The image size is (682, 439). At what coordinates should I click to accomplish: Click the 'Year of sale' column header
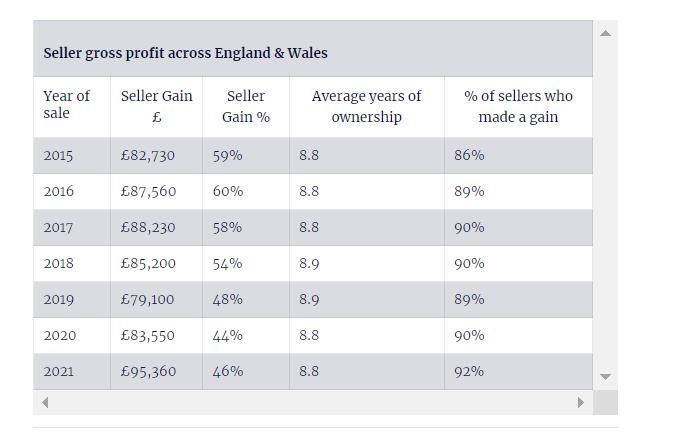pyautogui.click(x=66, y=105)
